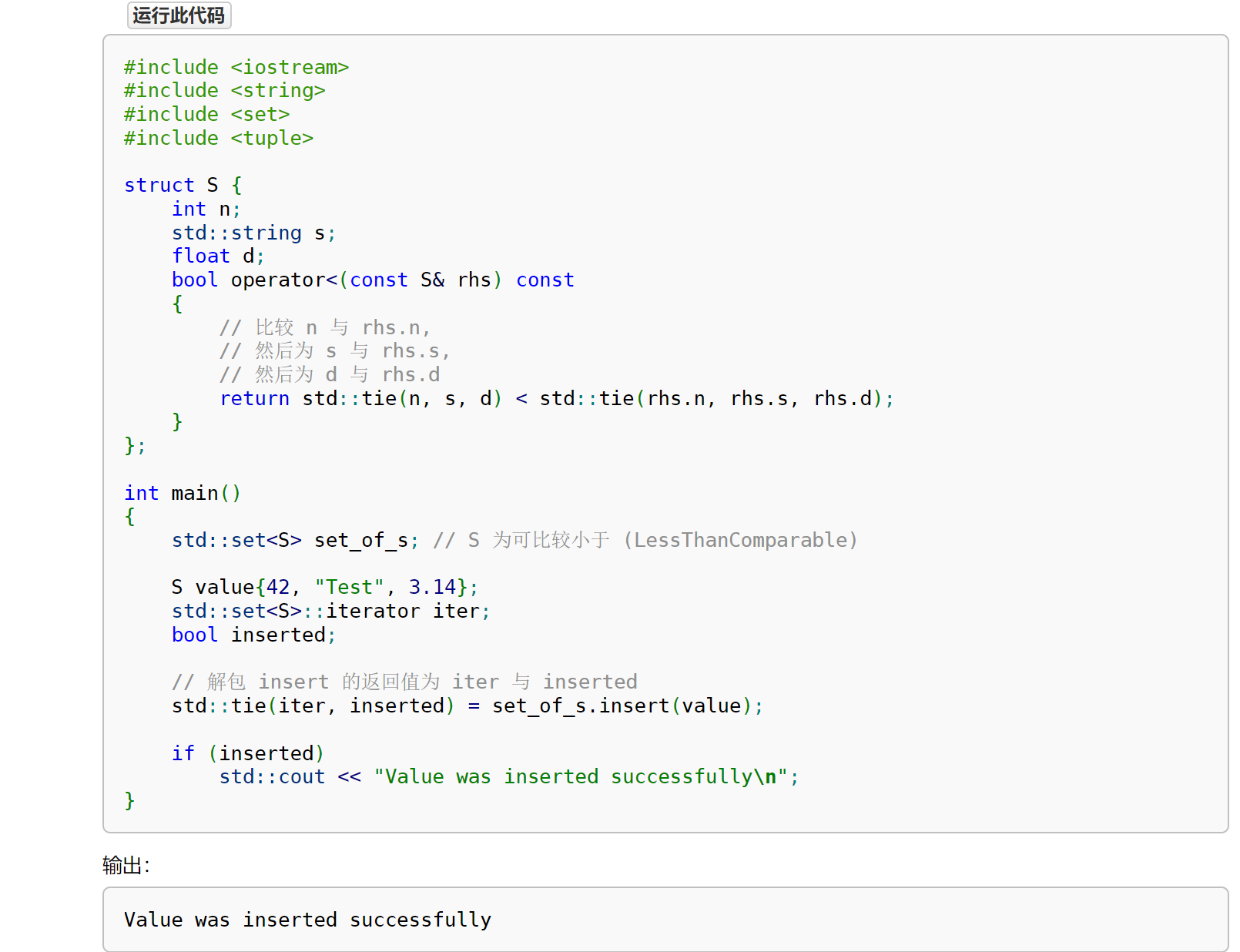
Task: Select the 'float d;' member line
Action: click(x=217, y=256)
